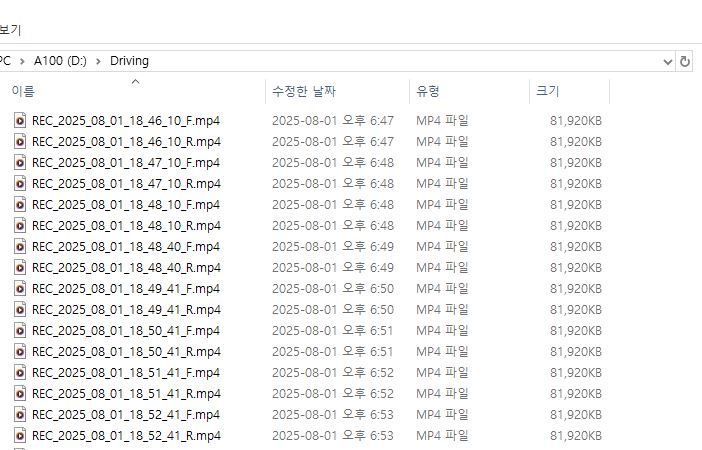Click the icon of REC_2025_08_01_18_47_10_R.mp4

click(20, 184)
